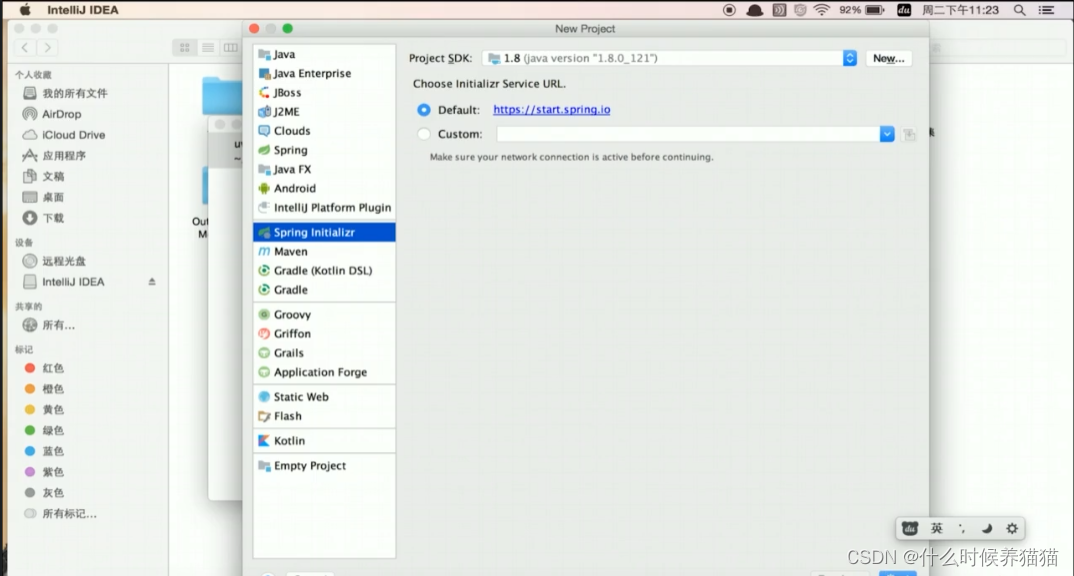Select Default Initializr URL radio button
The height and width of the screenshot is (576, 1074).
point(424,110)
